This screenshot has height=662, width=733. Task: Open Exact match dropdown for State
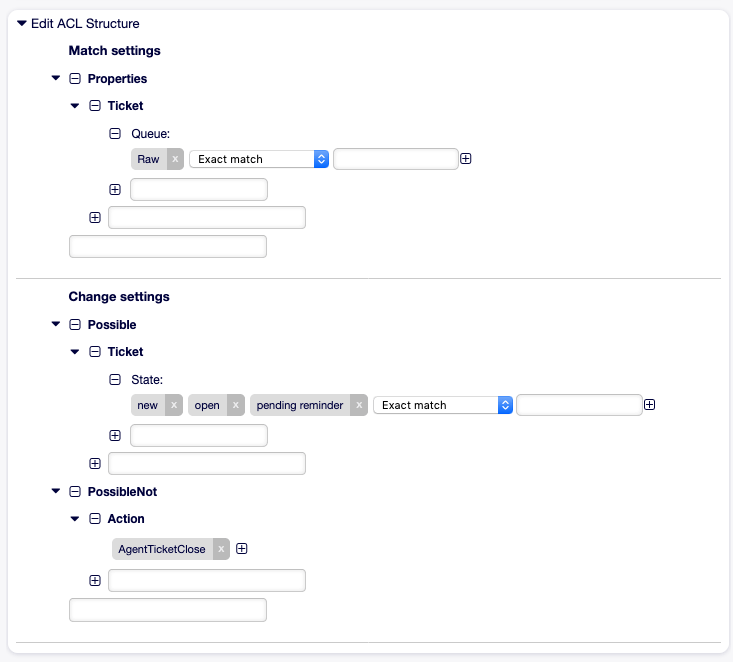443,405
